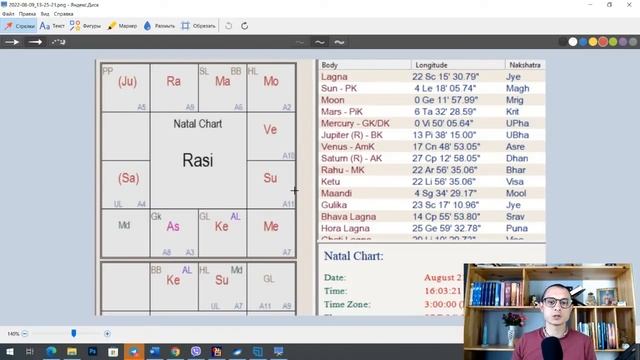Pick the green color swatch
The width and height of the screenshot is (640, 360).
tap(613, 42)
